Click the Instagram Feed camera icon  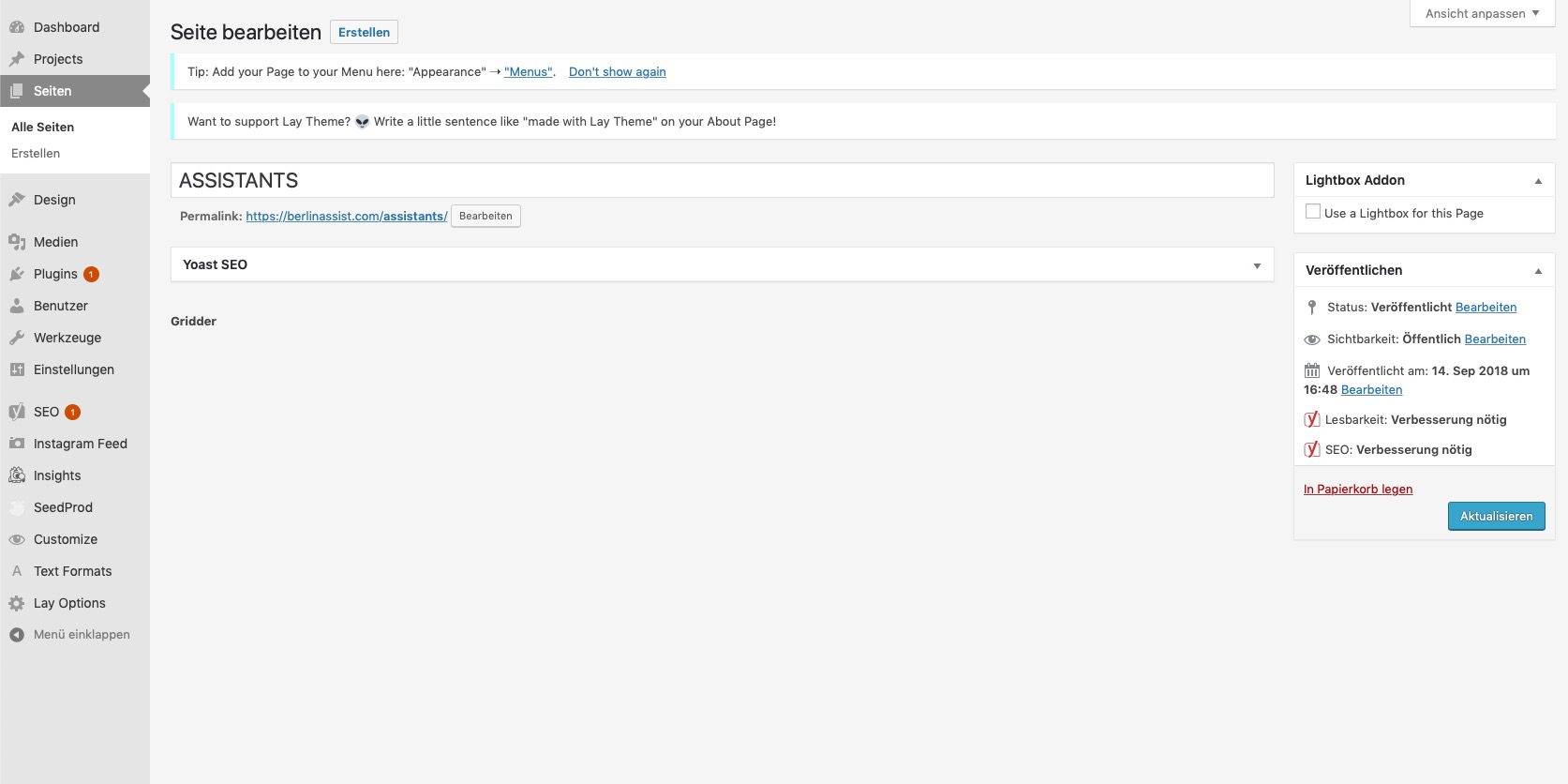17,444
